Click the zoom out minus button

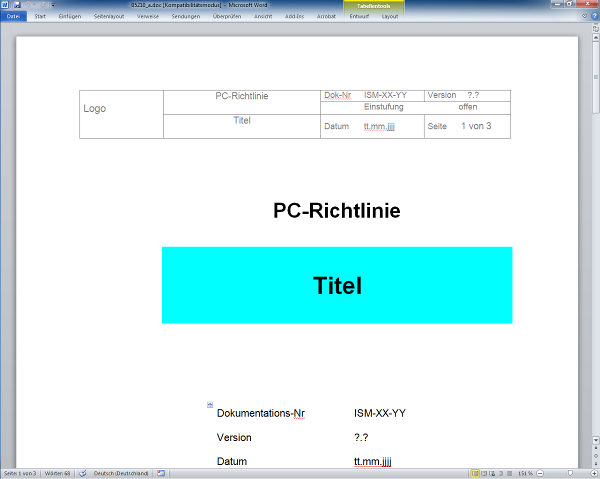[538, 473]
